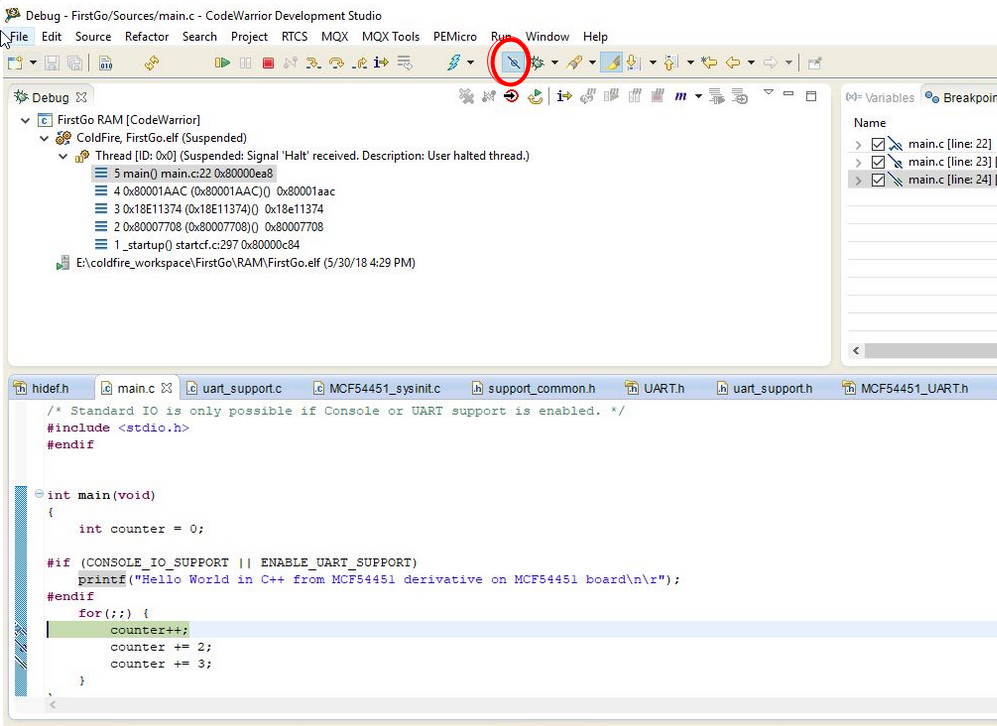
Task: Click the New toolbar icon
Action: tap(15, 62)
